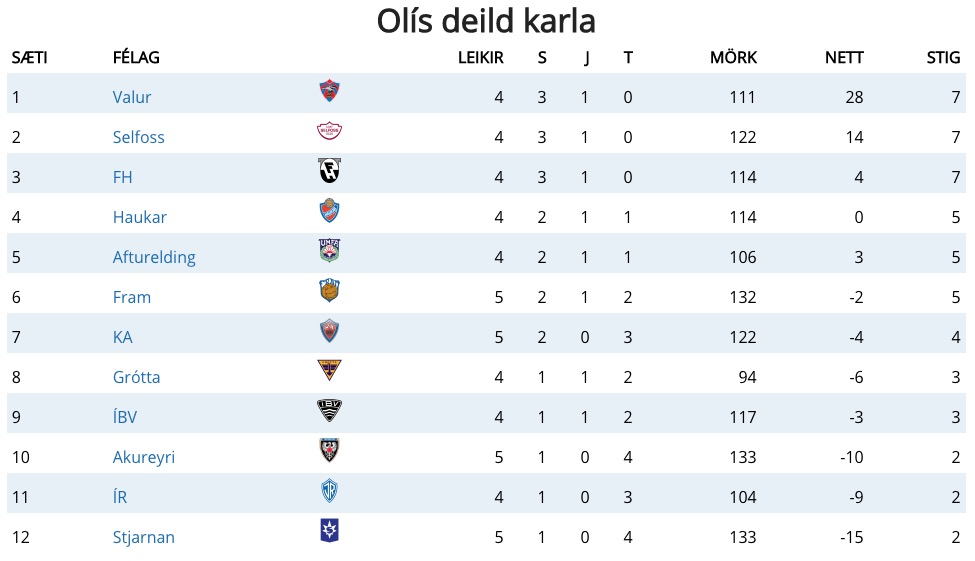Click the ÍBV club crest

[x=329, y=410]
